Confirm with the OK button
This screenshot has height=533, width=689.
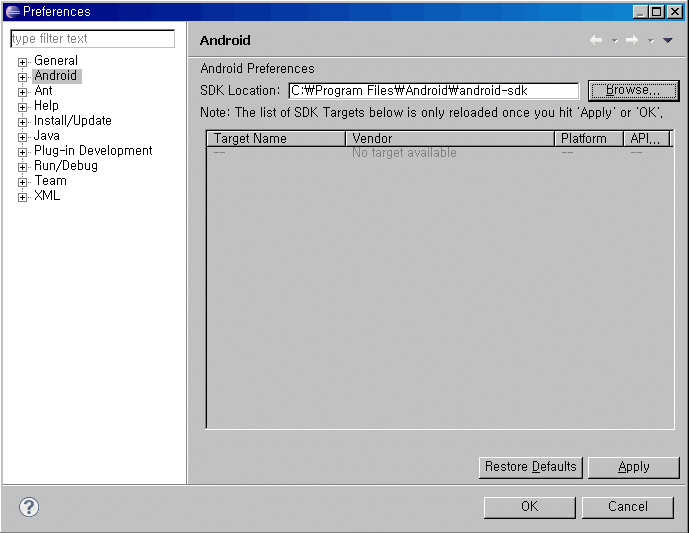point(529,507)
